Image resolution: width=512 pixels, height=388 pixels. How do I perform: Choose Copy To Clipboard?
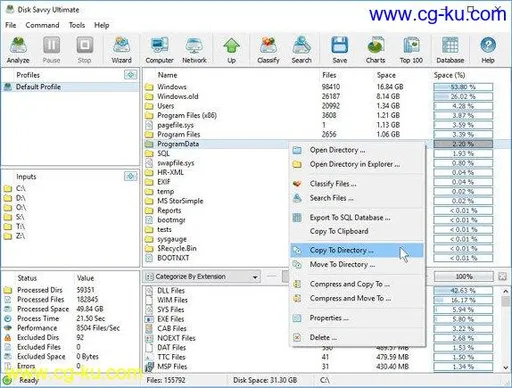coord(357,231)
